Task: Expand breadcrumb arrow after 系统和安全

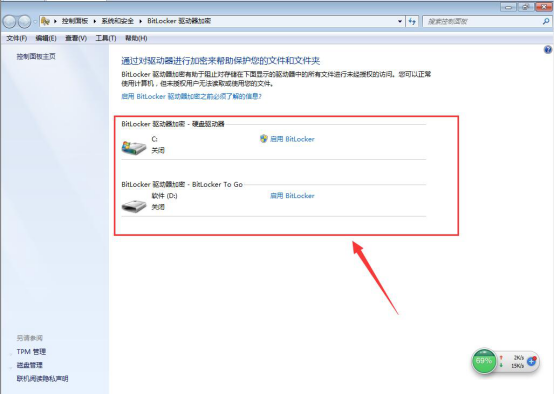Action: [140, 21]
